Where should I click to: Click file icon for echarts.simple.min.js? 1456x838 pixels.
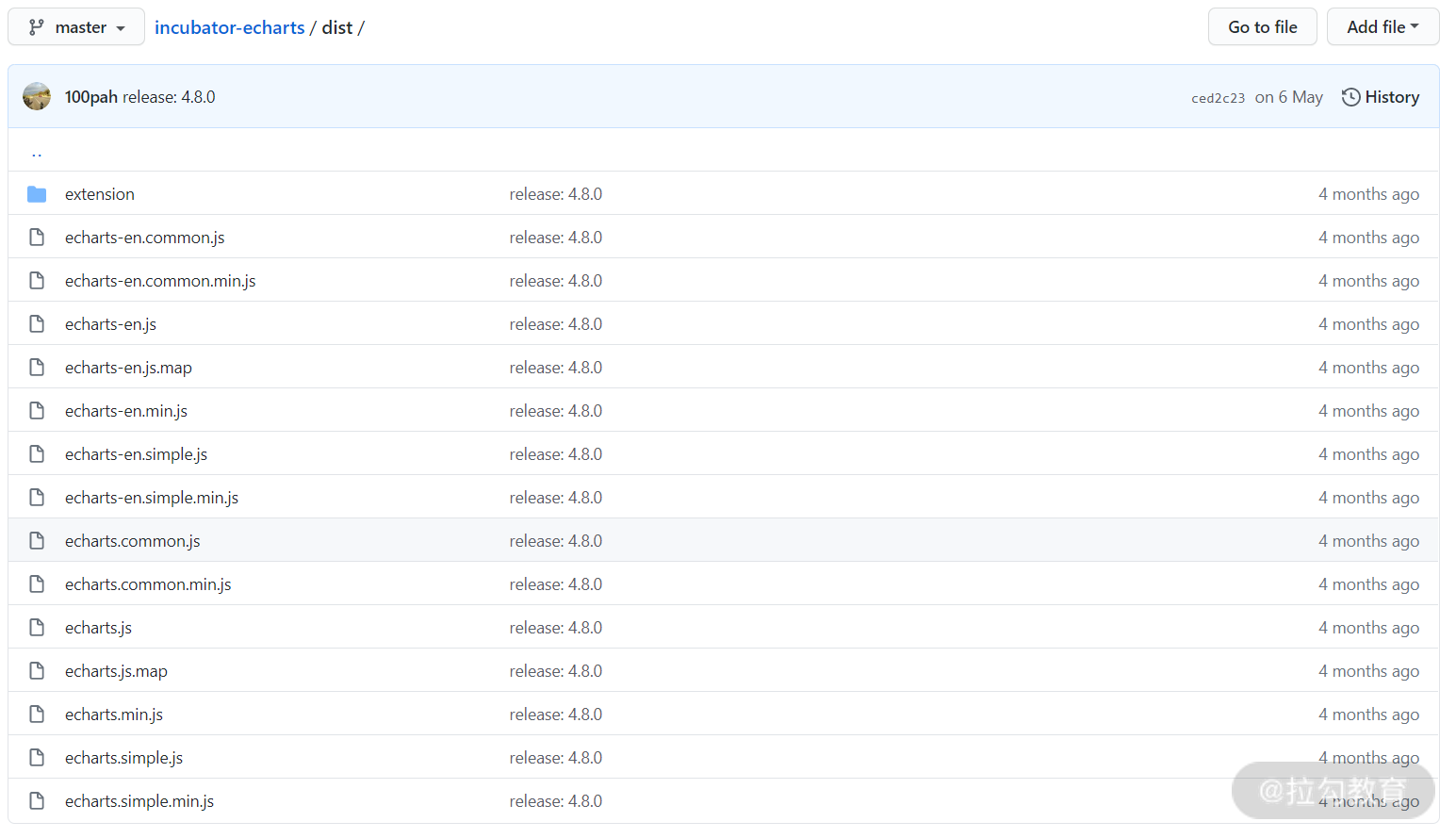click(x=37, y=801)
